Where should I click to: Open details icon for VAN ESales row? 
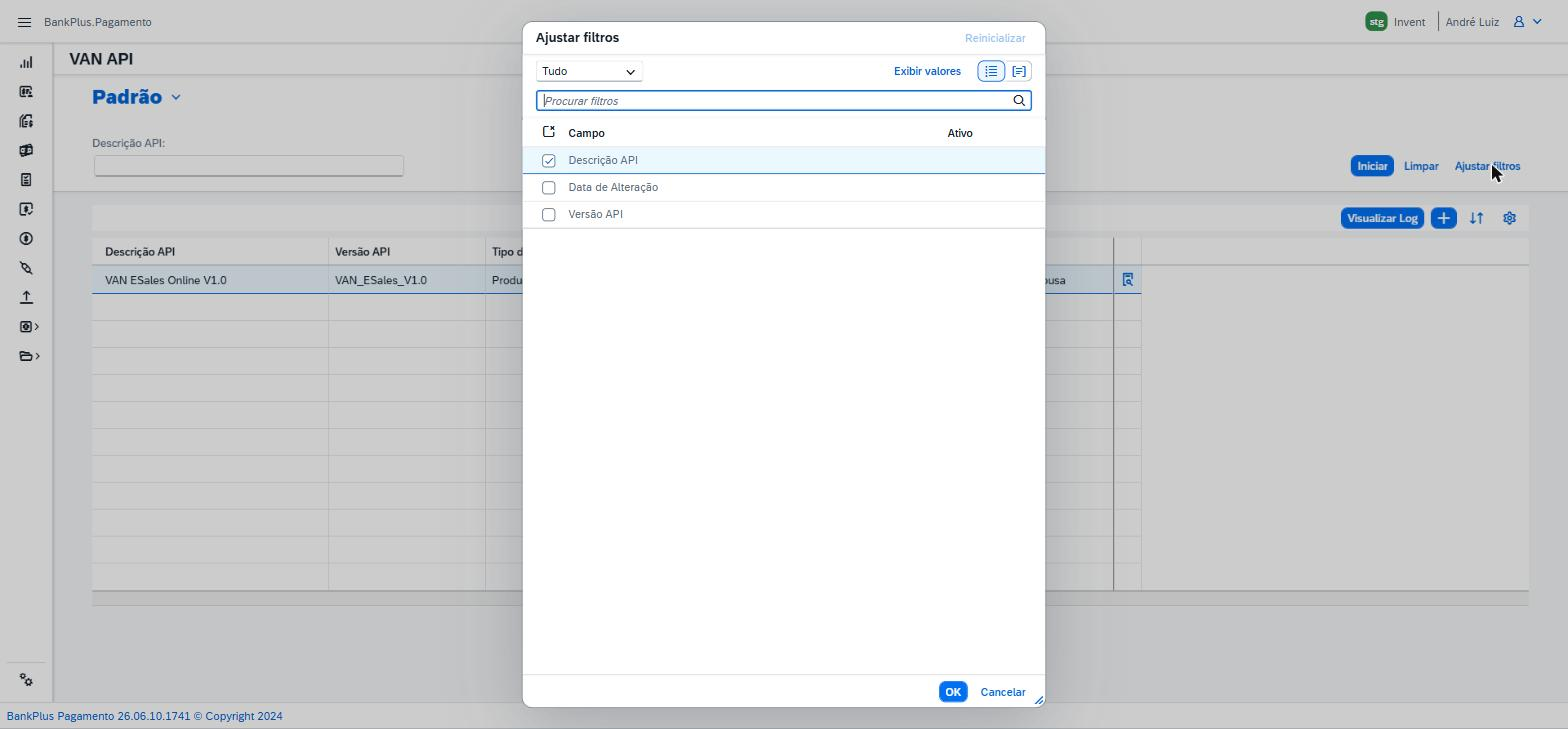[x=1127, y=280]
